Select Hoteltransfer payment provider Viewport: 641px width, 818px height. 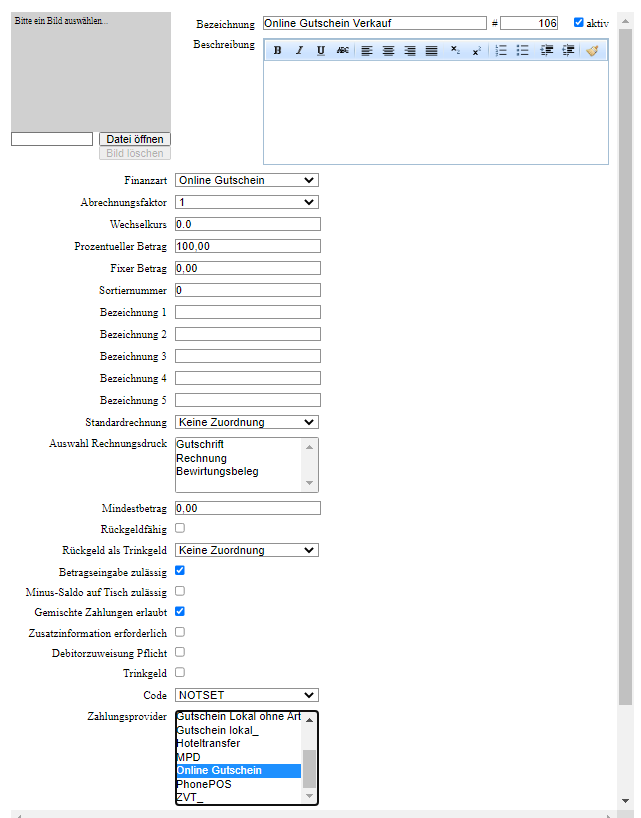(x=238, y=743)
